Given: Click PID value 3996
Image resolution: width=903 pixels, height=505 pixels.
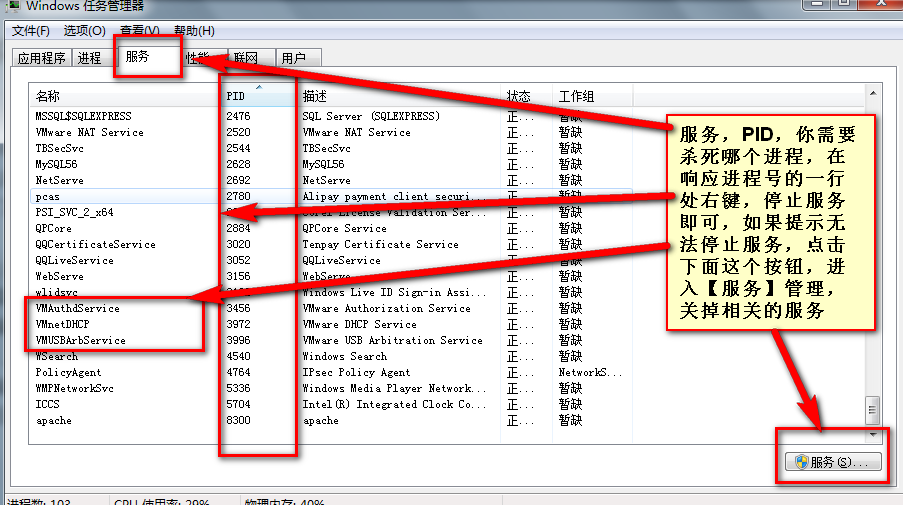Looking at the screenshot, I should 238,340.
